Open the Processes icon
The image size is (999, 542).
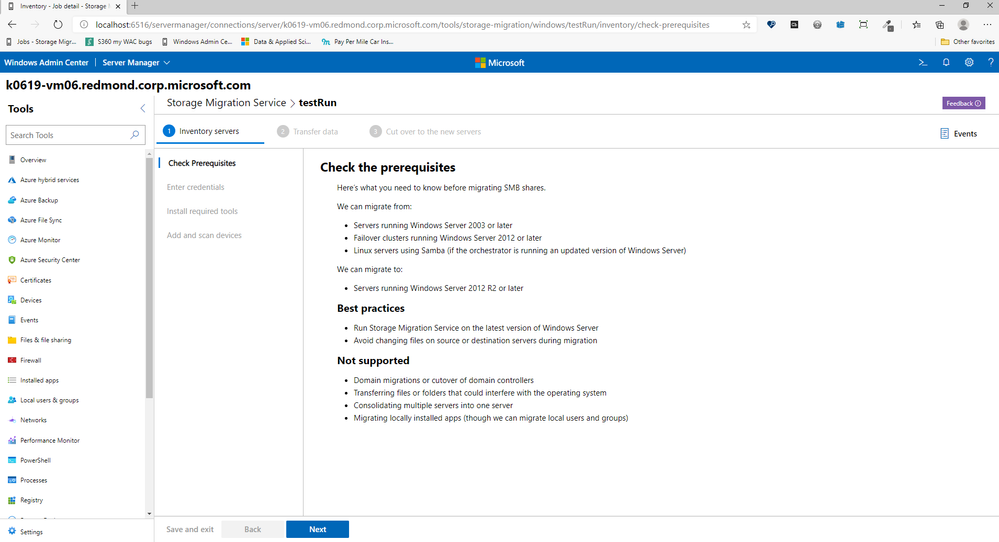point(11,480)
